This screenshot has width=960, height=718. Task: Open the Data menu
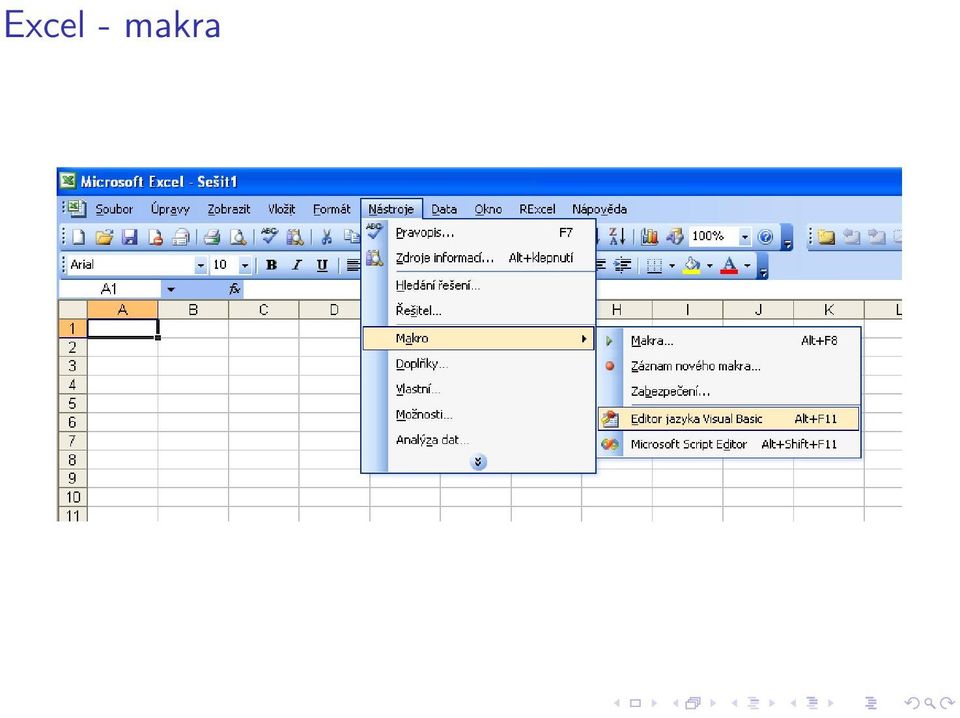(444, 209)
